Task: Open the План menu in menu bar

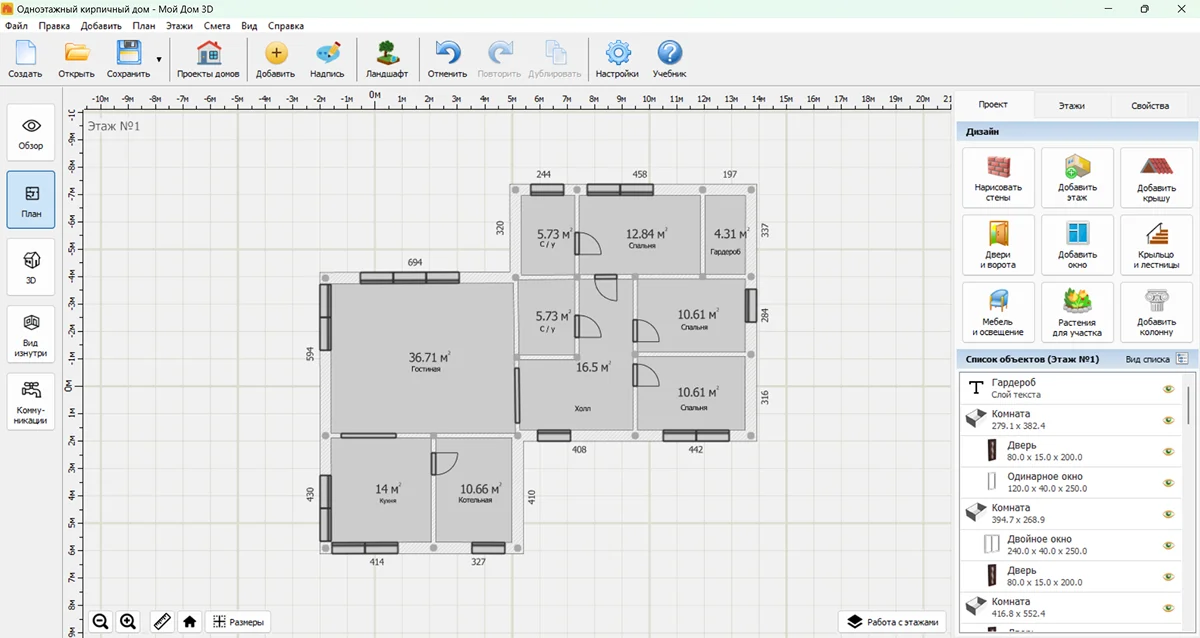Action: (144, 26)
